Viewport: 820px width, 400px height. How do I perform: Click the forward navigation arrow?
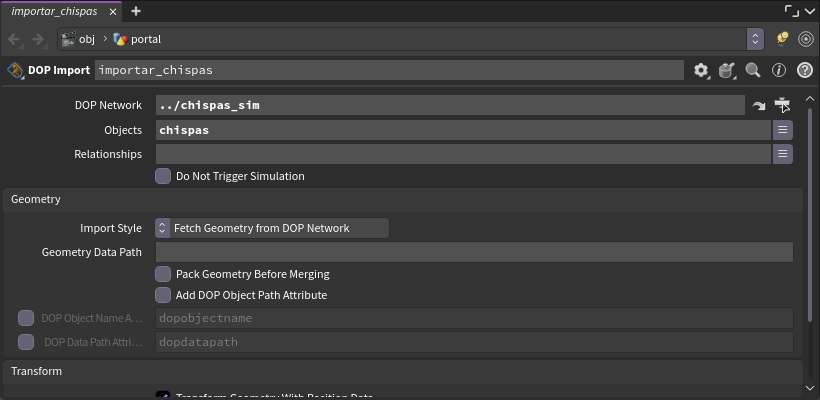(38, 39)
